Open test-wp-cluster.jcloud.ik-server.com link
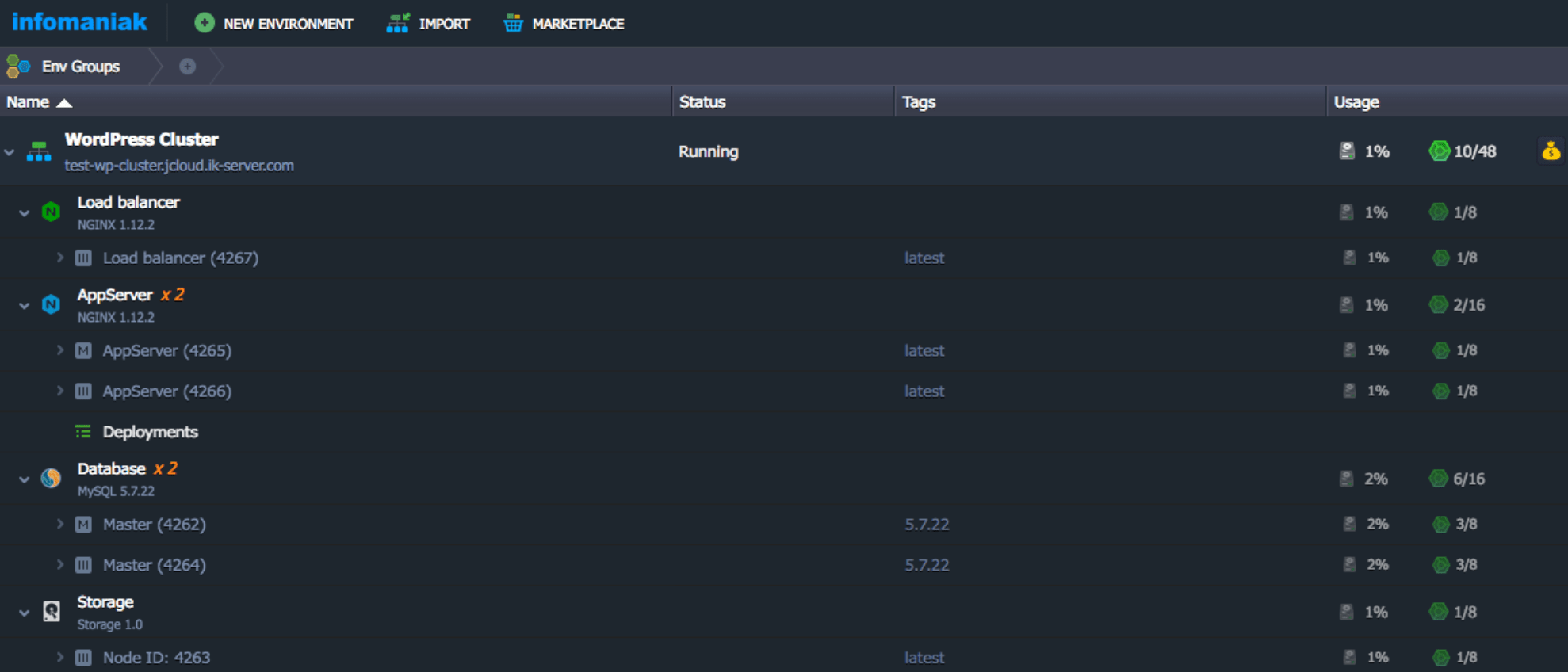 pos(179,166)
